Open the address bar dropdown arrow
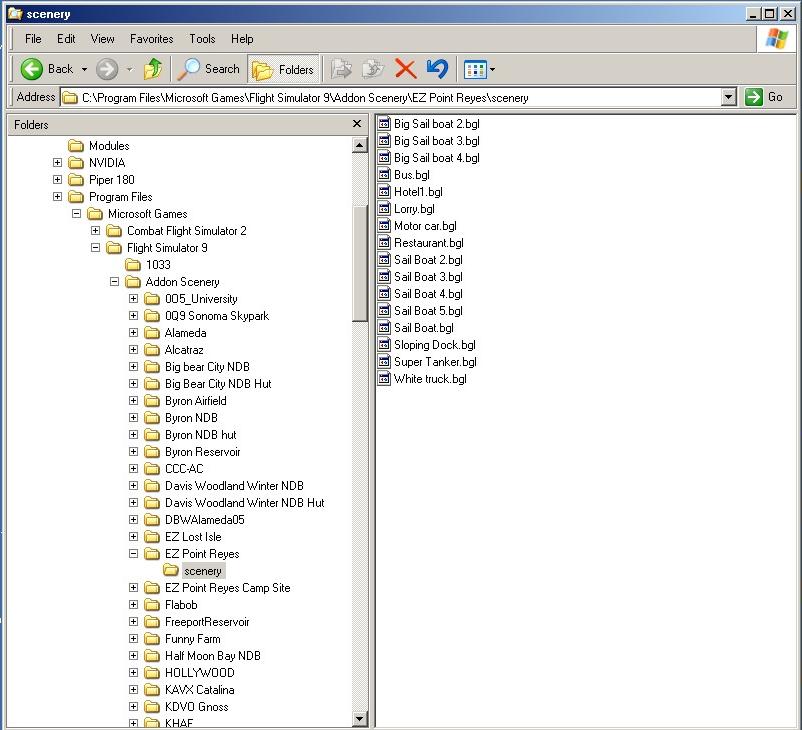This screenshot has height=730, width=802. click(x=729, y=97)
